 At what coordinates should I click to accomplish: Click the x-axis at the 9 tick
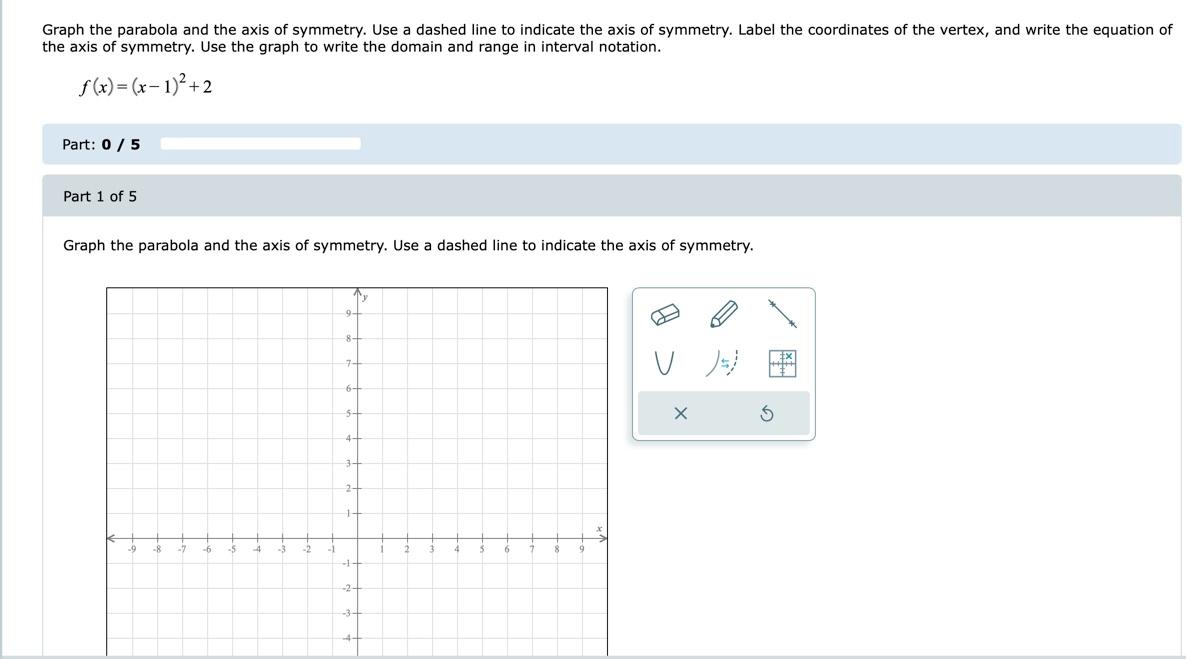pyautogui.click(x=582, y=538)
